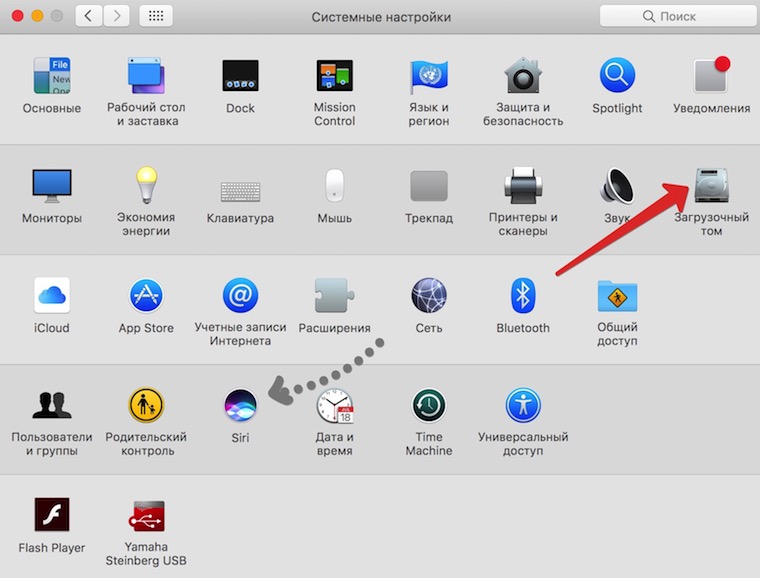Click the forward navigation arrow
The image size is (760, 578).
coord(116,16)
